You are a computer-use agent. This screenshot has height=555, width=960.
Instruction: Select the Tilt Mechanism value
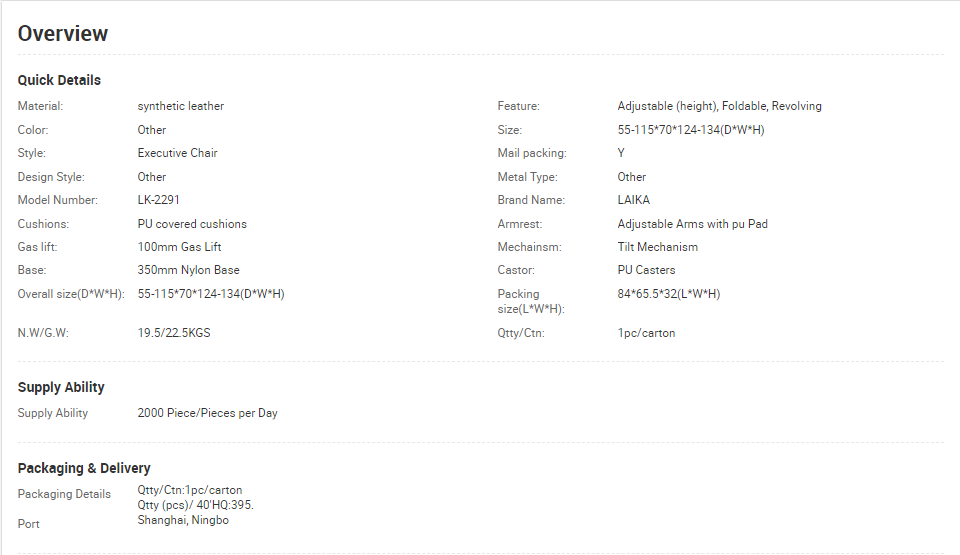tap(658, 247)
